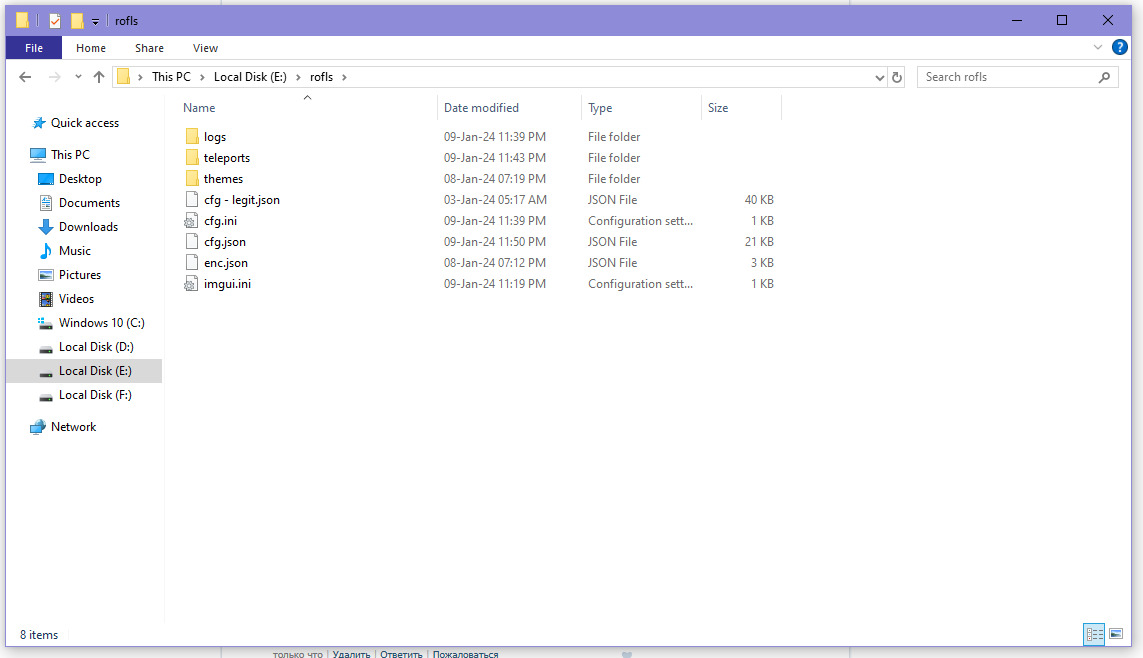1143x658 pixels.
Task: Select the cfg - legit.json file icon
Action: pyautogui.click(x=192, y=200)
